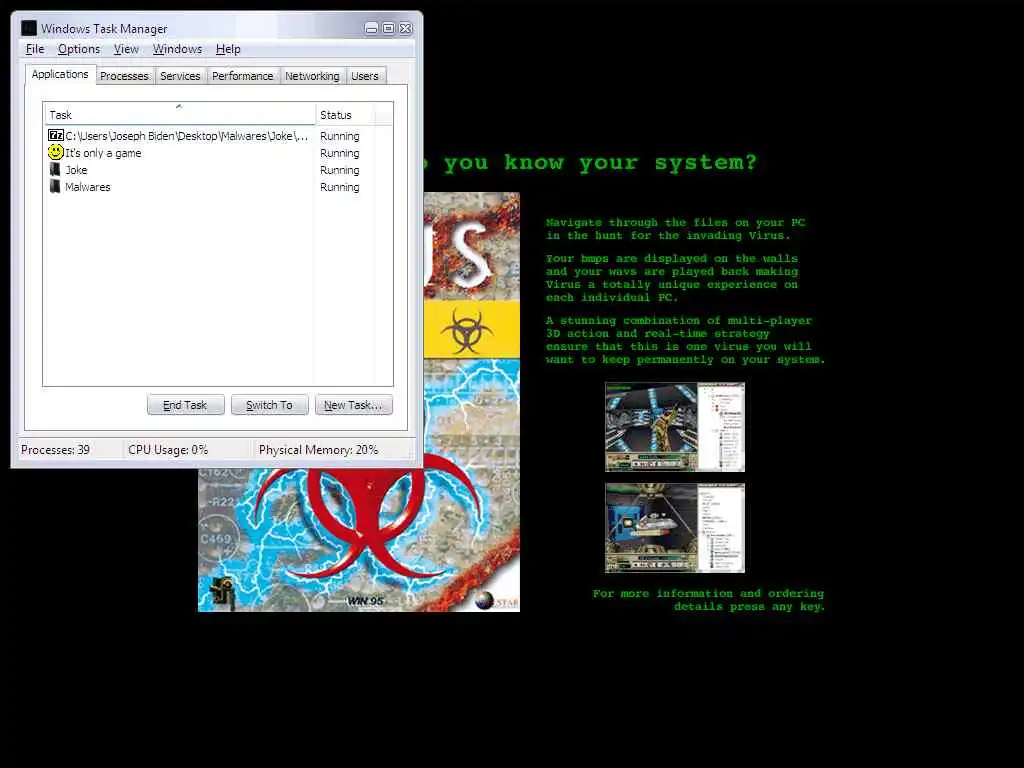Sort the list by the Task column header

180,114
